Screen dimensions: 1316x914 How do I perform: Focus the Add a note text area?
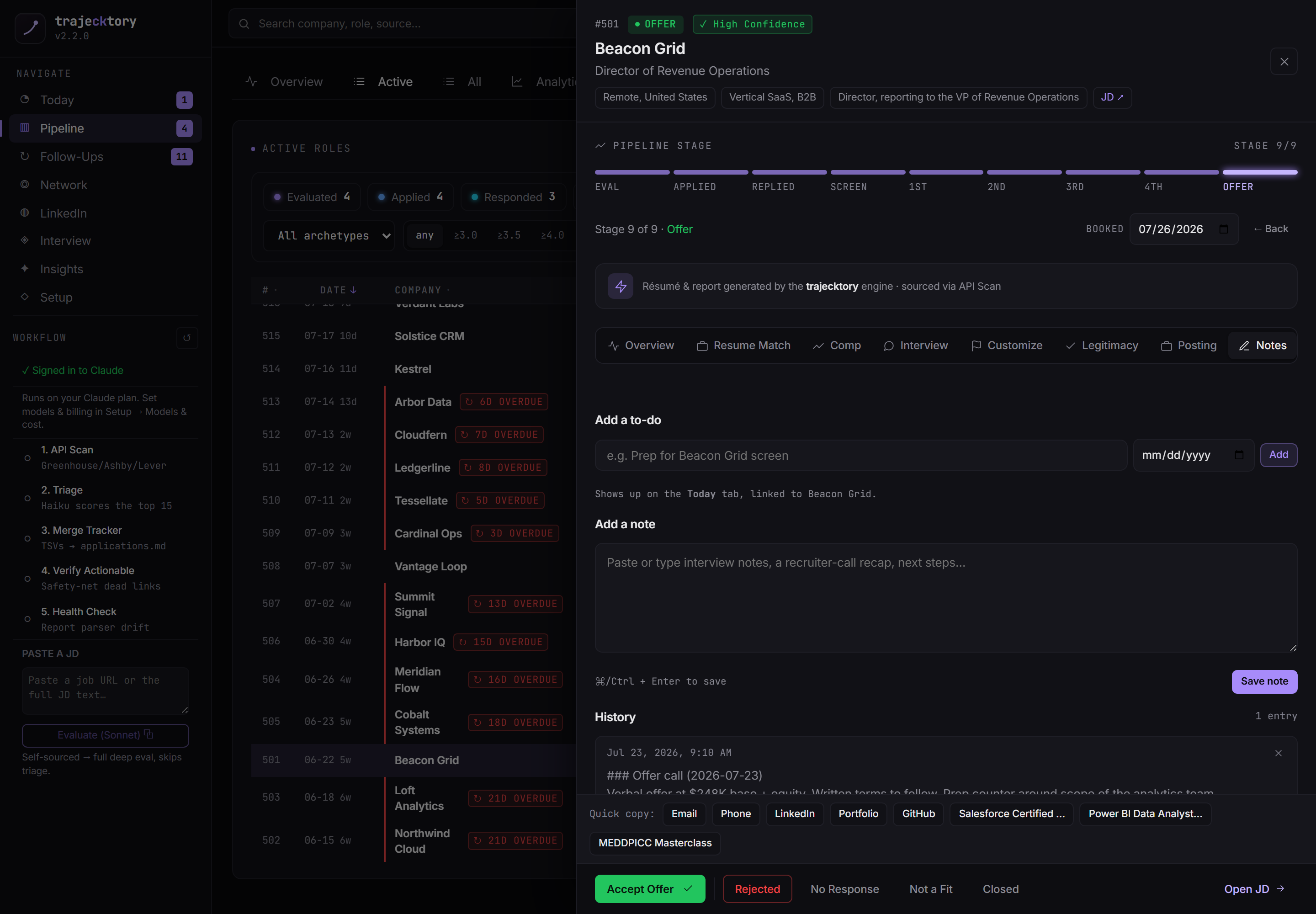pyautogui.click(x=945, y=598)
